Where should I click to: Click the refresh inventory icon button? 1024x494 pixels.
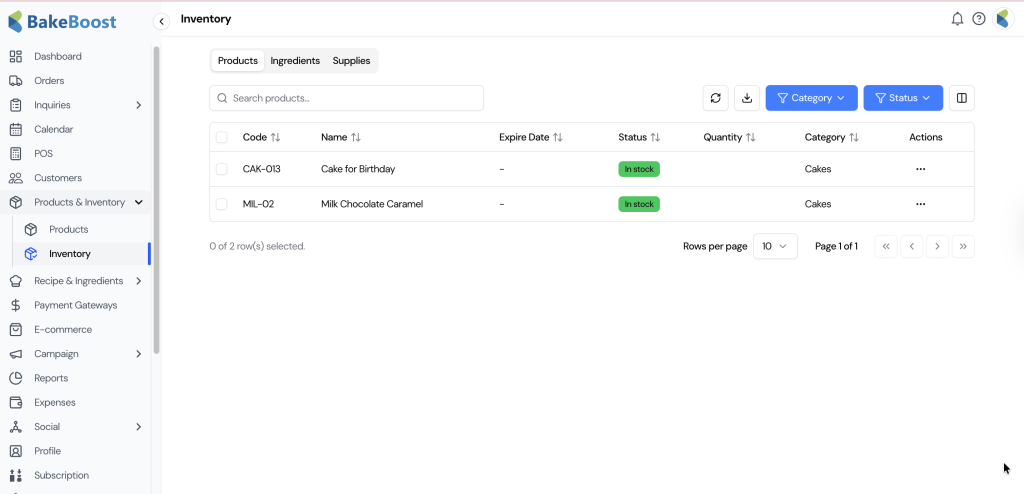(715, 98)
